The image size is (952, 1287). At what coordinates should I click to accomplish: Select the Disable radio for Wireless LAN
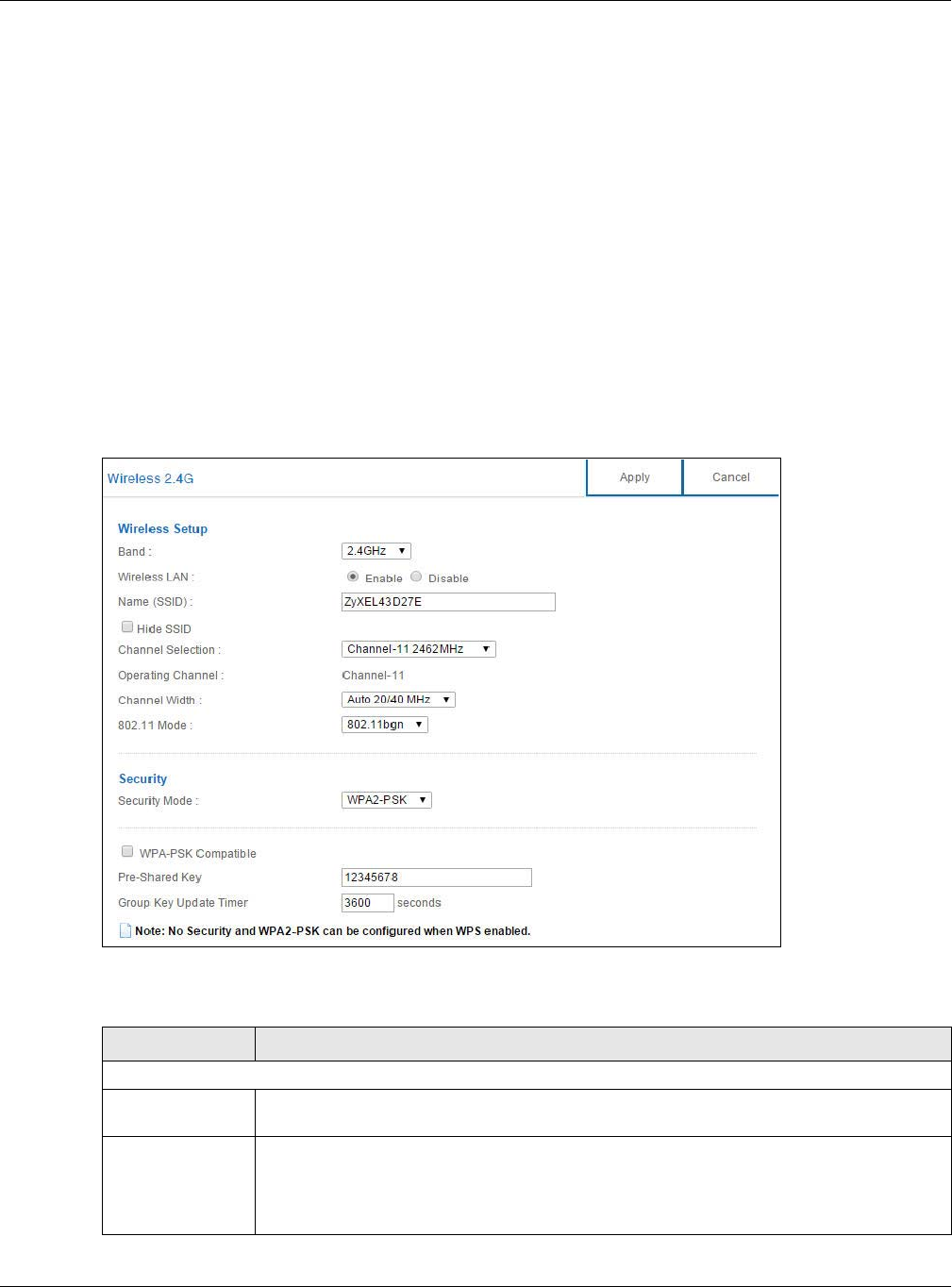click(x=416, y=577)
